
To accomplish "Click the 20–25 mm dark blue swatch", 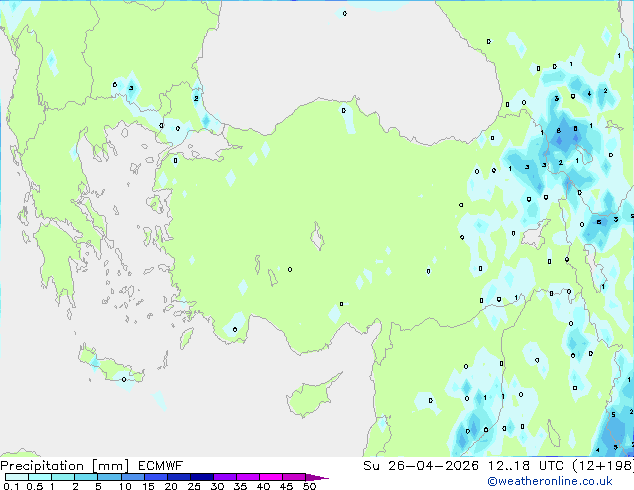I will coord(179,477).
